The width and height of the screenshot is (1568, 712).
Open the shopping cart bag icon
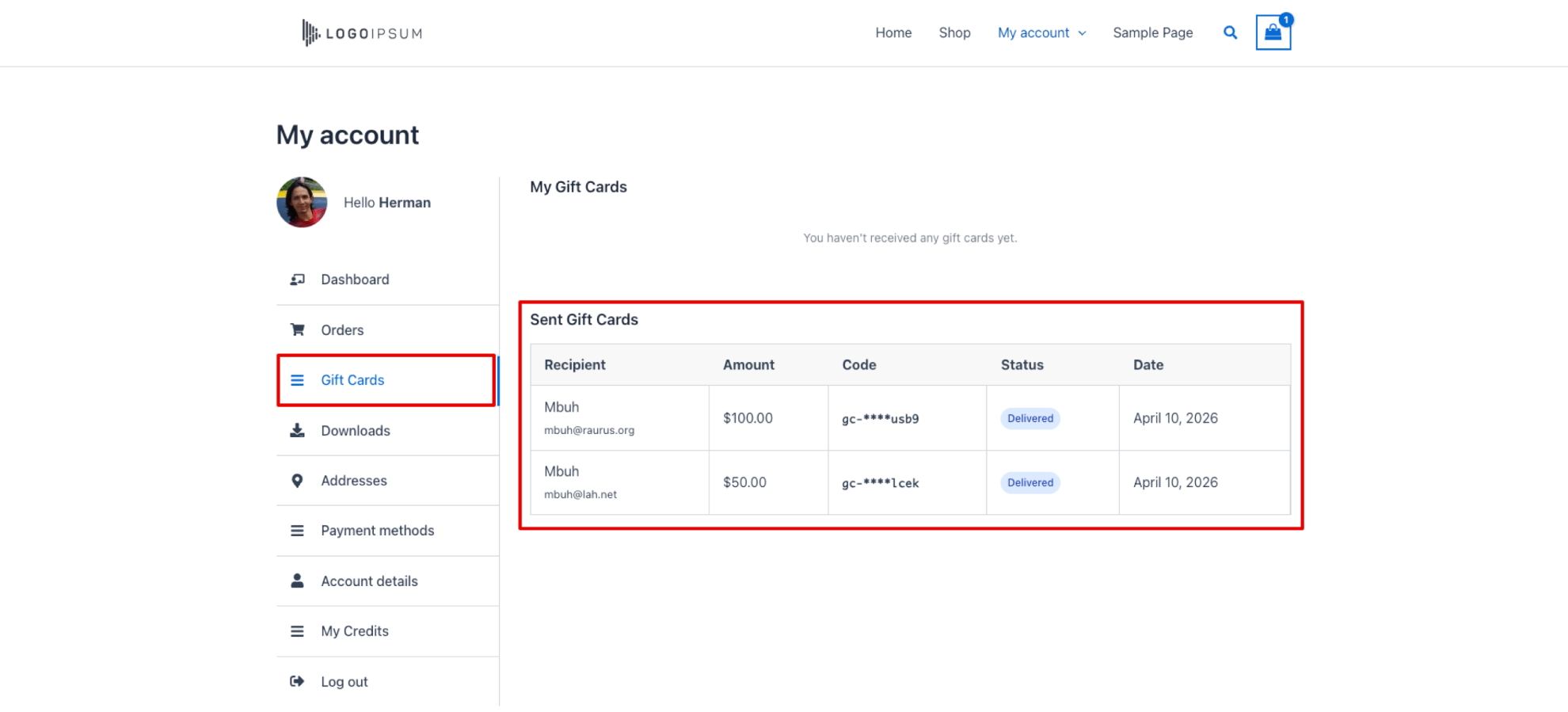click(1273, 32)
